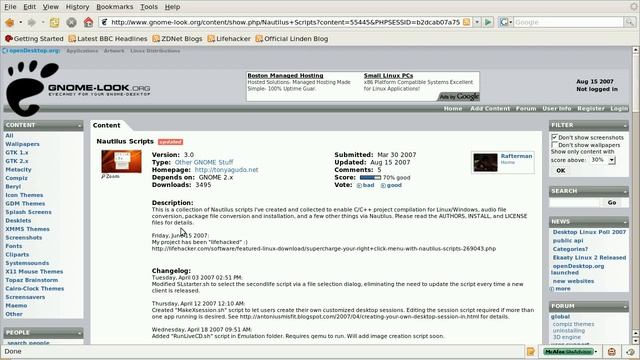Screen dimensions: 640x360
Task: Open the Help menu
Action: tap(172, 7)
